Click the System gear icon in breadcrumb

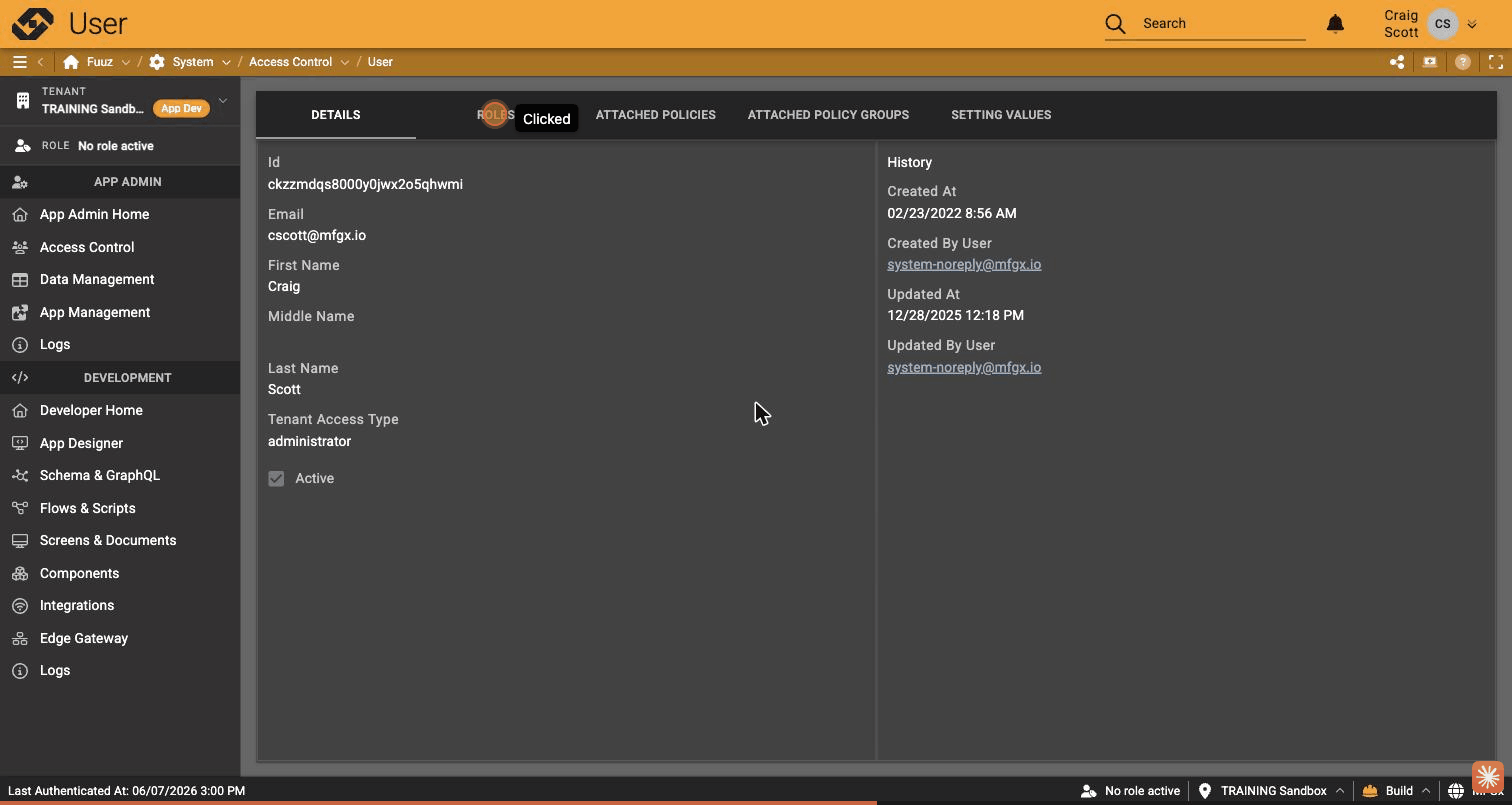[x=157, y=62]
